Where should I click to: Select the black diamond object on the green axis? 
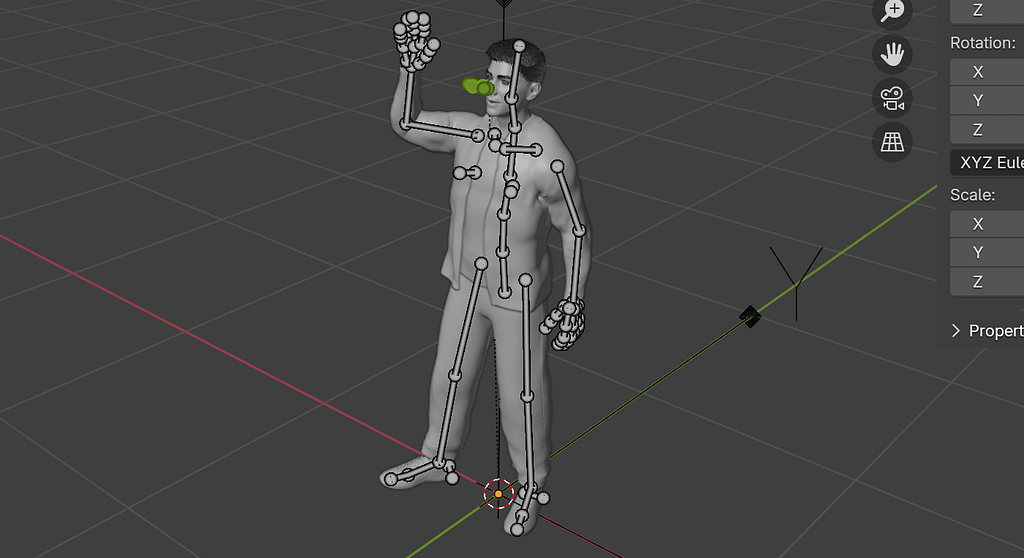coord(750,317)
